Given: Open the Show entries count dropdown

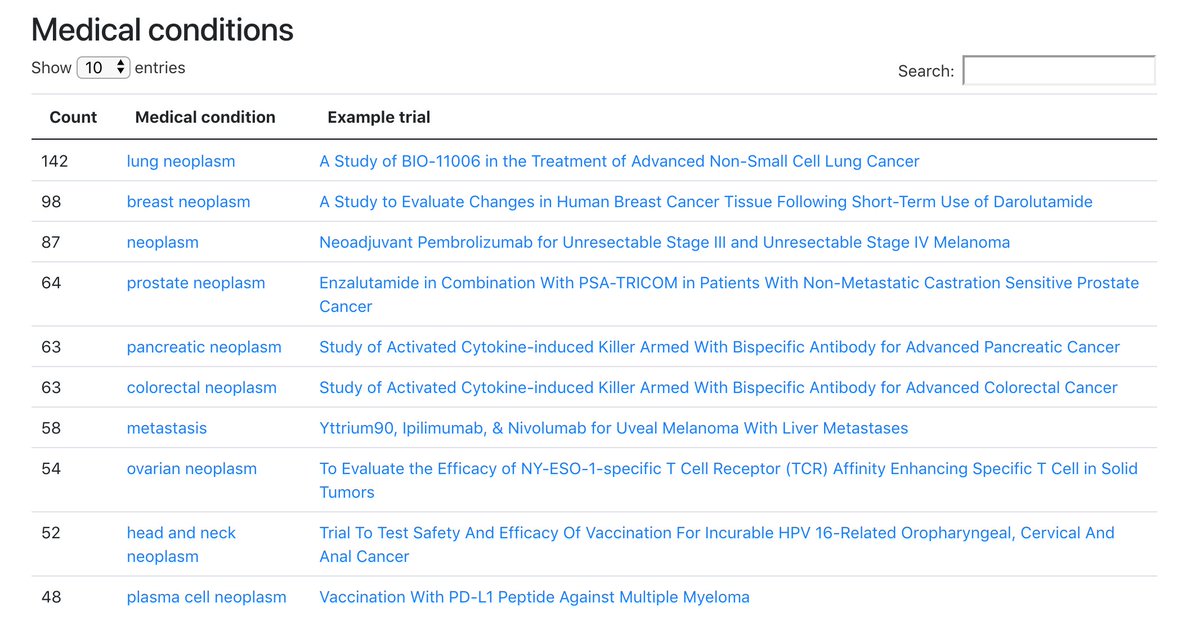Looking at the screenshot, I should pyautogui.click(x=104, y=68).
